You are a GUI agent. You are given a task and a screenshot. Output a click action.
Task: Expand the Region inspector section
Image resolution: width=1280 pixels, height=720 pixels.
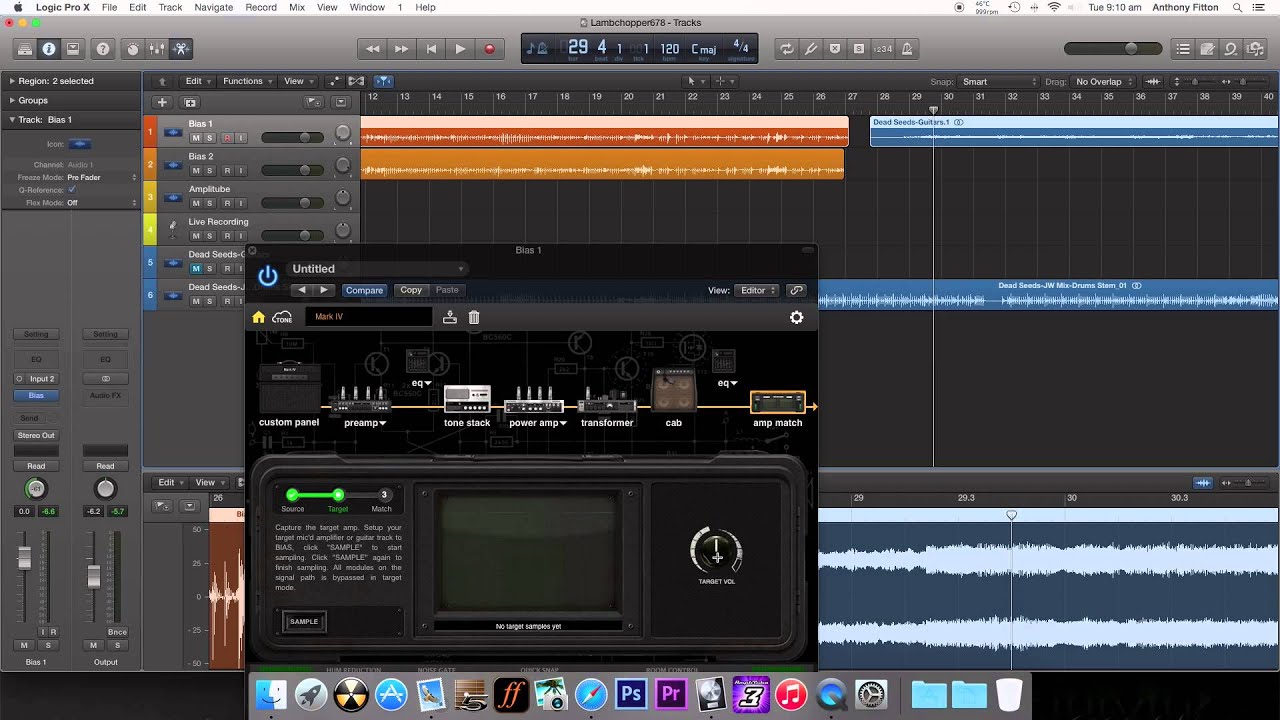point(12,81)
